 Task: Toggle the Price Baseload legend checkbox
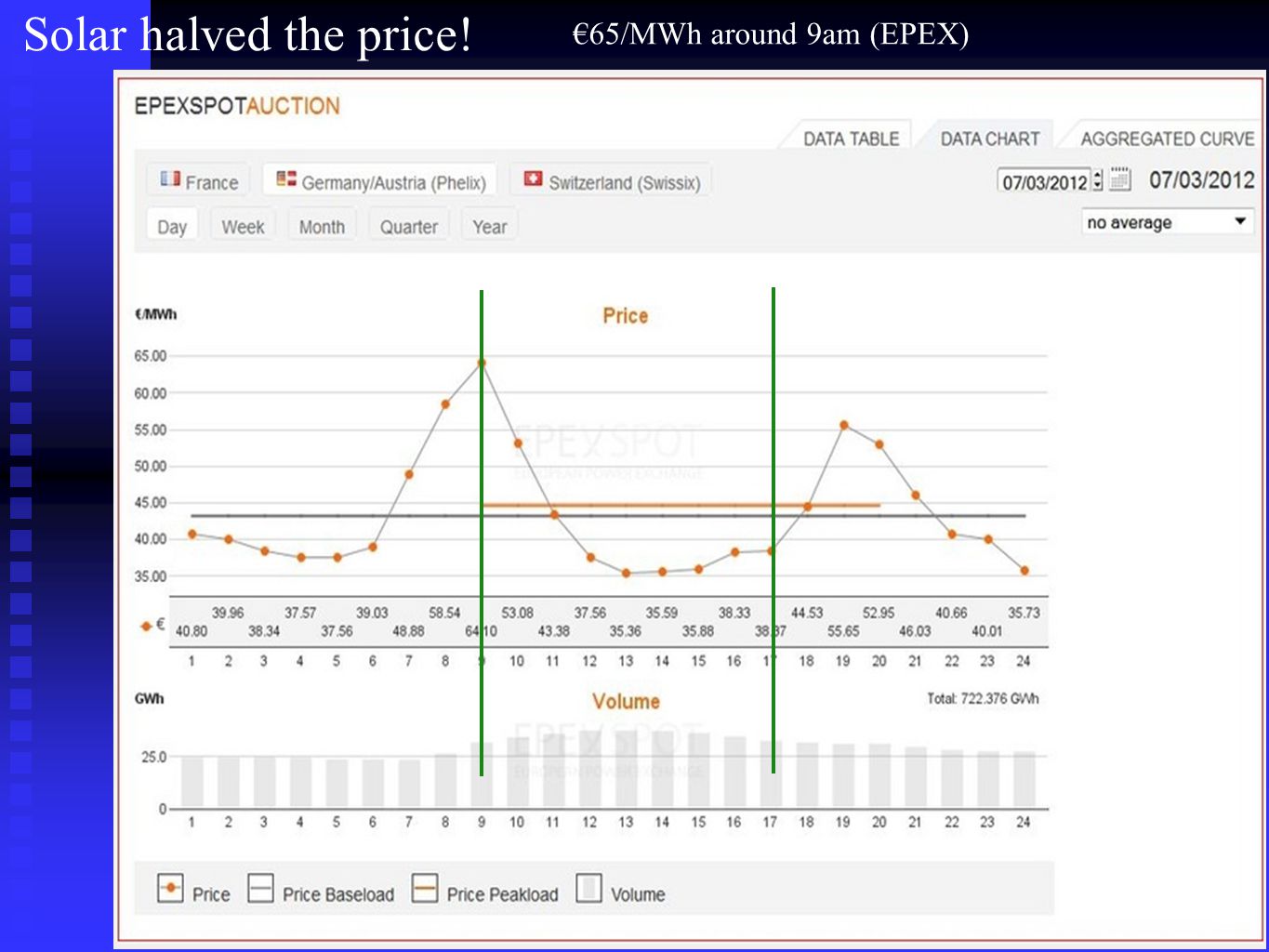coord(261,888)
